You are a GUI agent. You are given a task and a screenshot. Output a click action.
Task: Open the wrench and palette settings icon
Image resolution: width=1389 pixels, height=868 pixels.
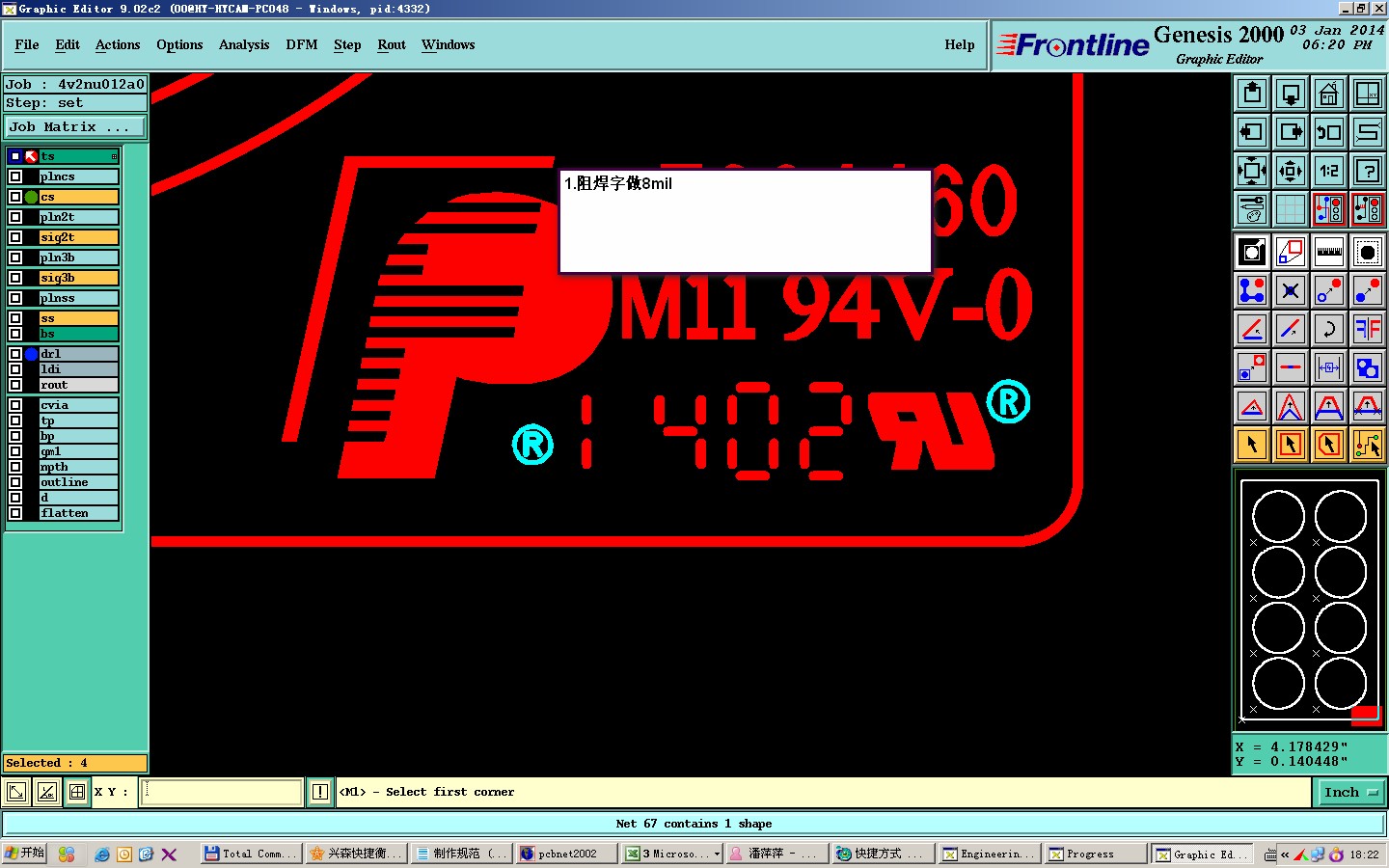point(1252,209)
